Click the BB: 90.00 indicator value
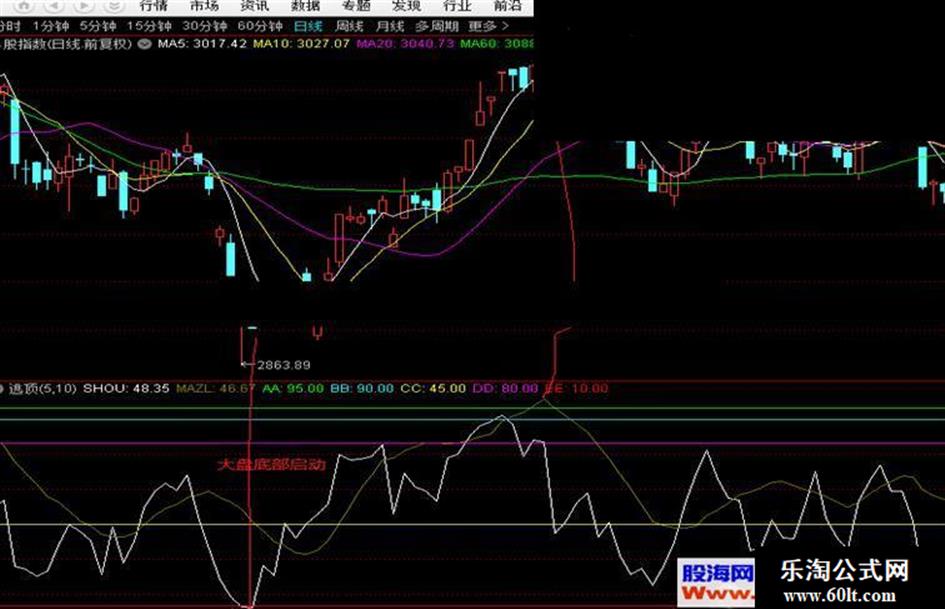This screenshot has width=945, height=609. tap(362, 388)
